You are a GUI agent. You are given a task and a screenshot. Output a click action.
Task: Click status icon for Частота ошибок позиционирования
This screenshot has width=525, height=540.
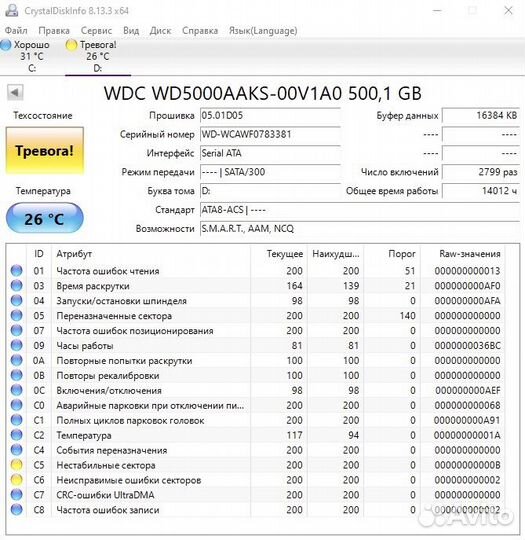click(x=16, y=331)
